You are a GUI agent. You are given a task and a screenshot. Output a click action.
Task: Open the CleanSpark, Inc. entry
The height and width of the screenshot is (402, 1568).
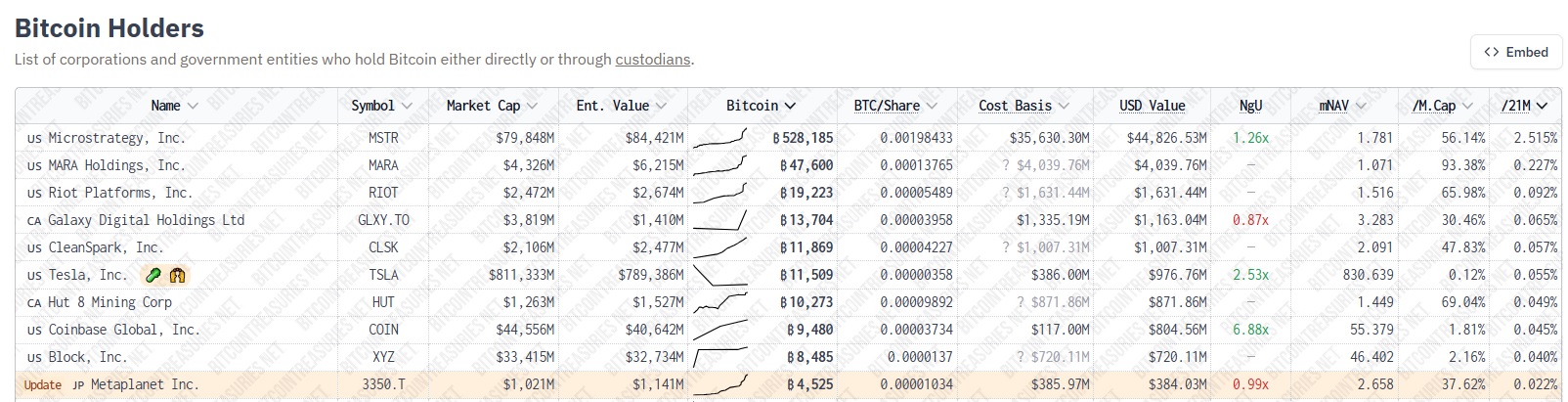[x=106, y=247]
